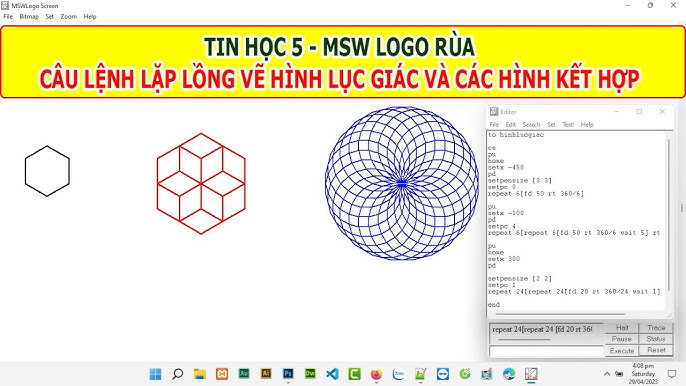Click the Trace button

click(656, 328)
